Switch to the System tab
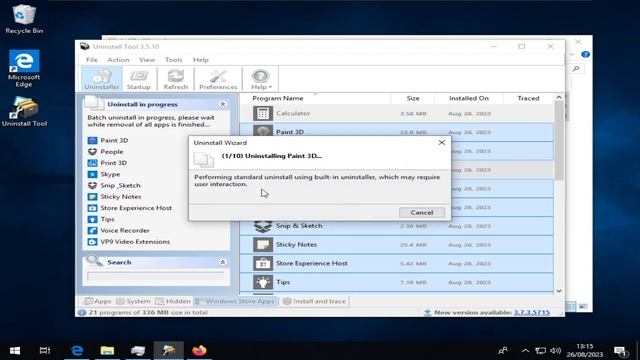640x360 pixels. 133,301
